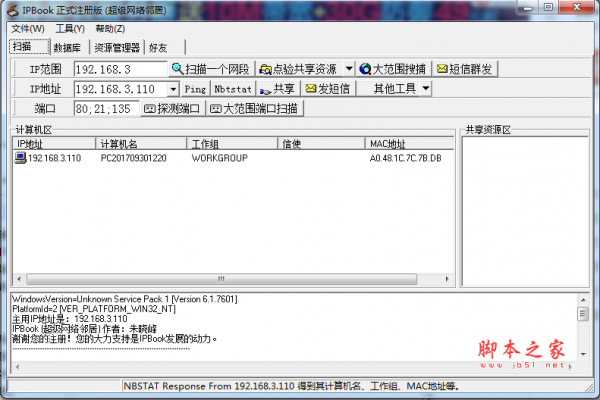
Task: Click the 工作组 column header
Action: pyautogui.click(x=232, y=144)
